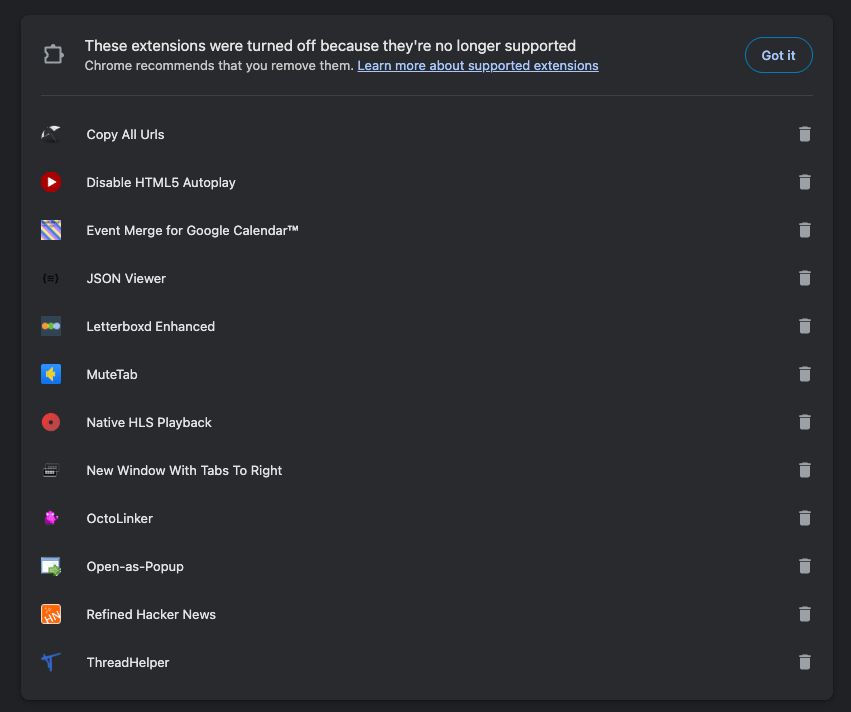Delete the Open-as-Popup extension
Screen dimensions: 851x712
tap(804, 566)
